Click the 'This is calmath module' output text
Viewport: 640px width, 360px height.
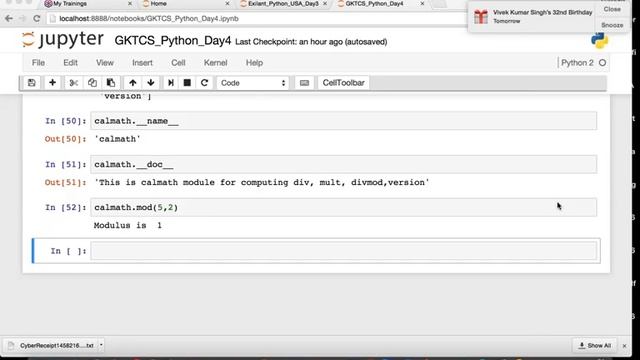(x=262, y=182)
